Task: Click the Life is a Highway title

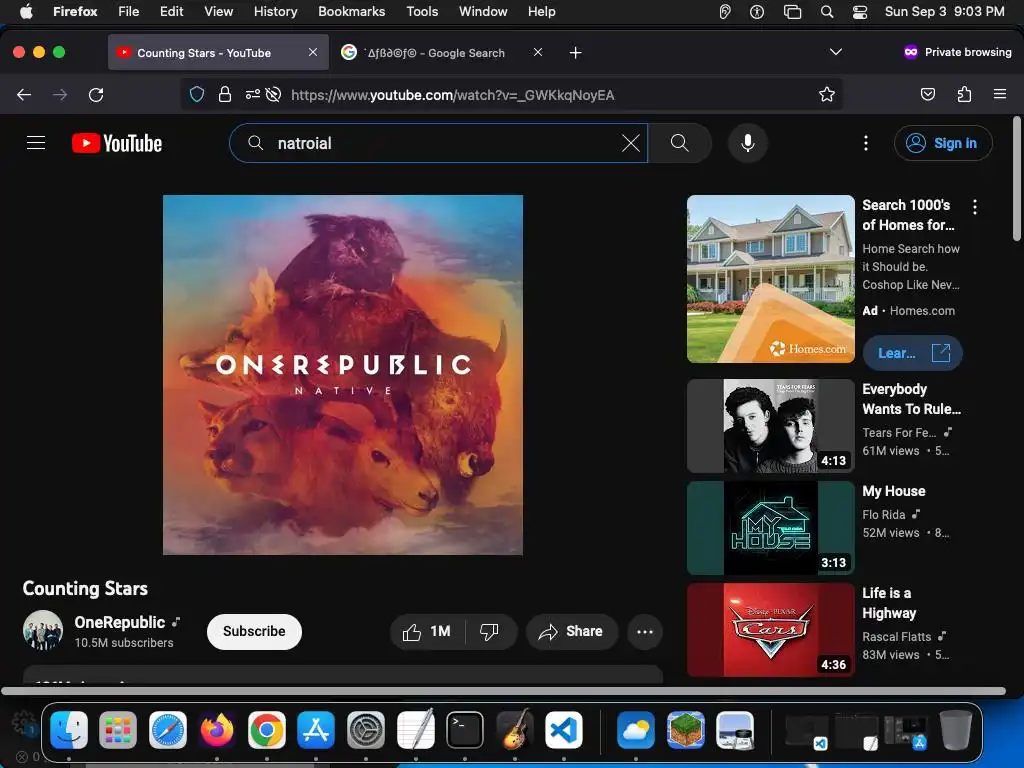Action: click(x=889, y=603)
